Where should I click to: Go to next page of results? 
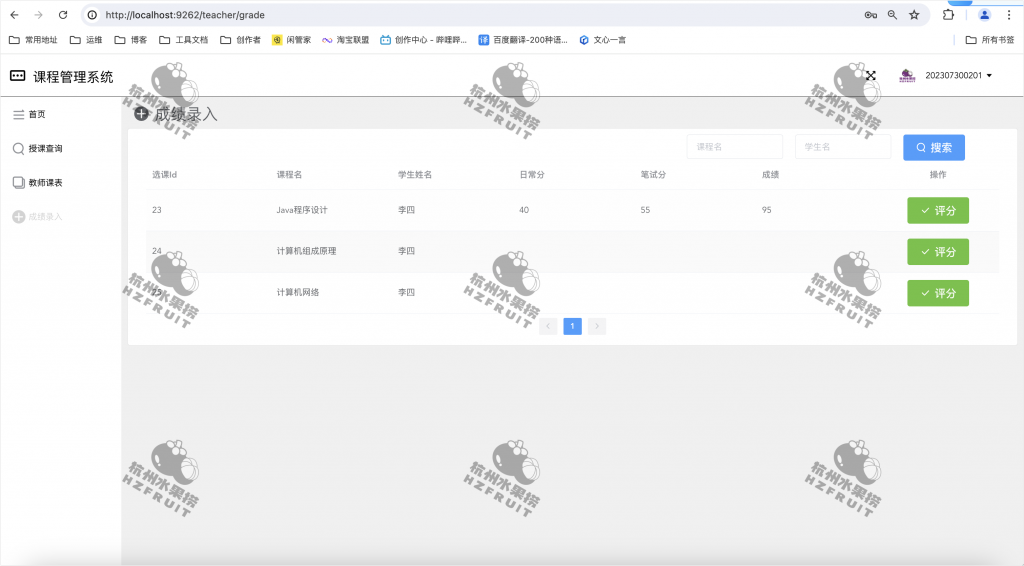tap(597, 326)
